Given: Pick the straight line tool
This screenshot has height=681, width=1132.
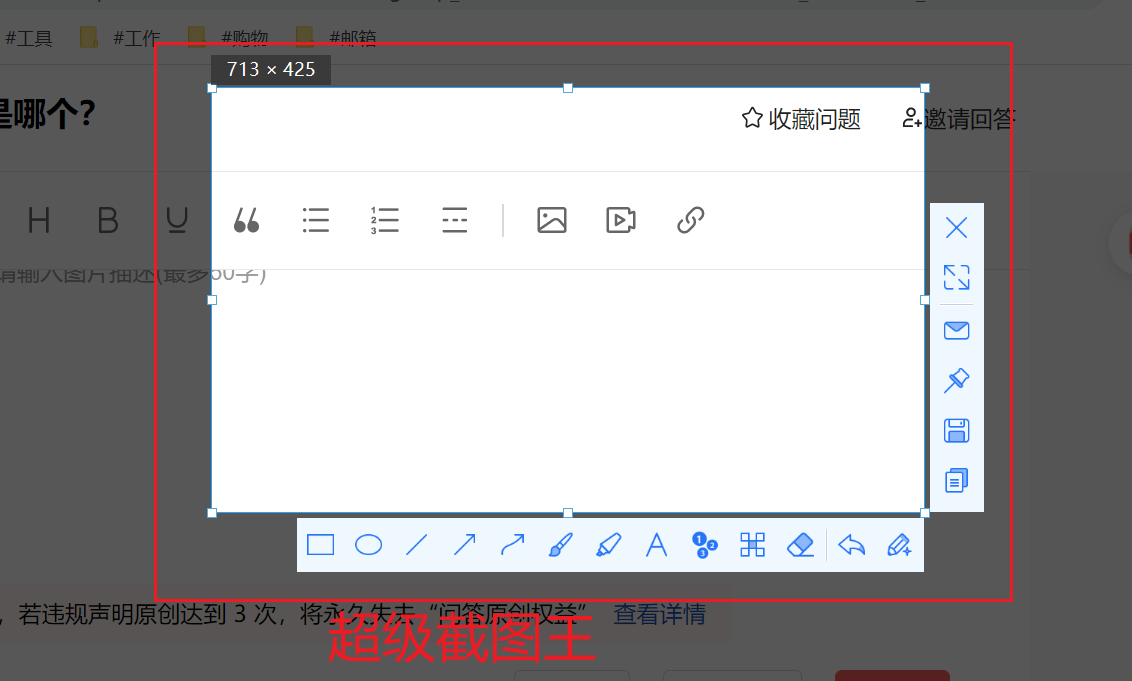Looking at the screenshot, I should click(x=417, y=545).
